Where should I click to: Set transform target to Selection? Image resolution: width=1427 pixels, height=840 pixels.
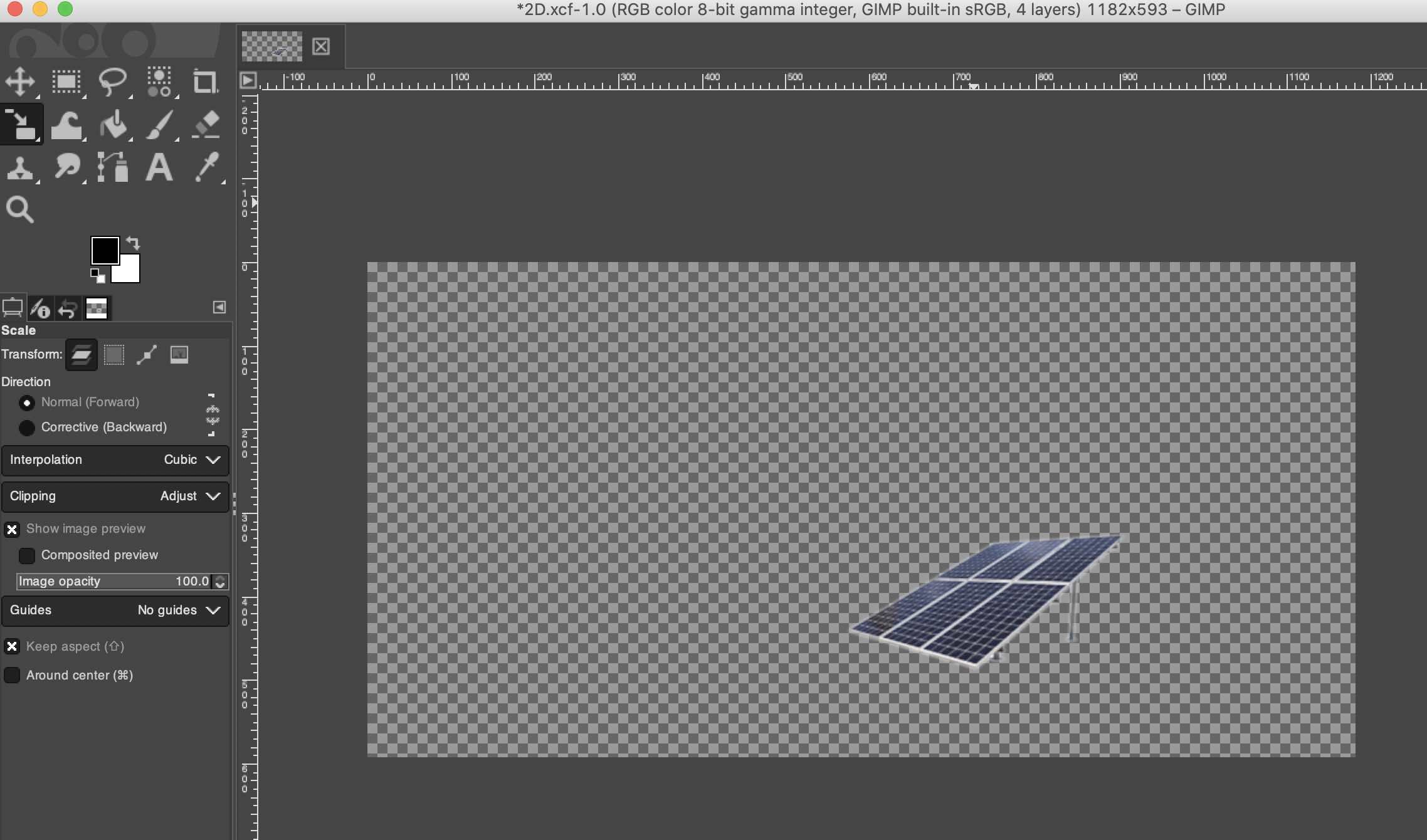[114, 355]
